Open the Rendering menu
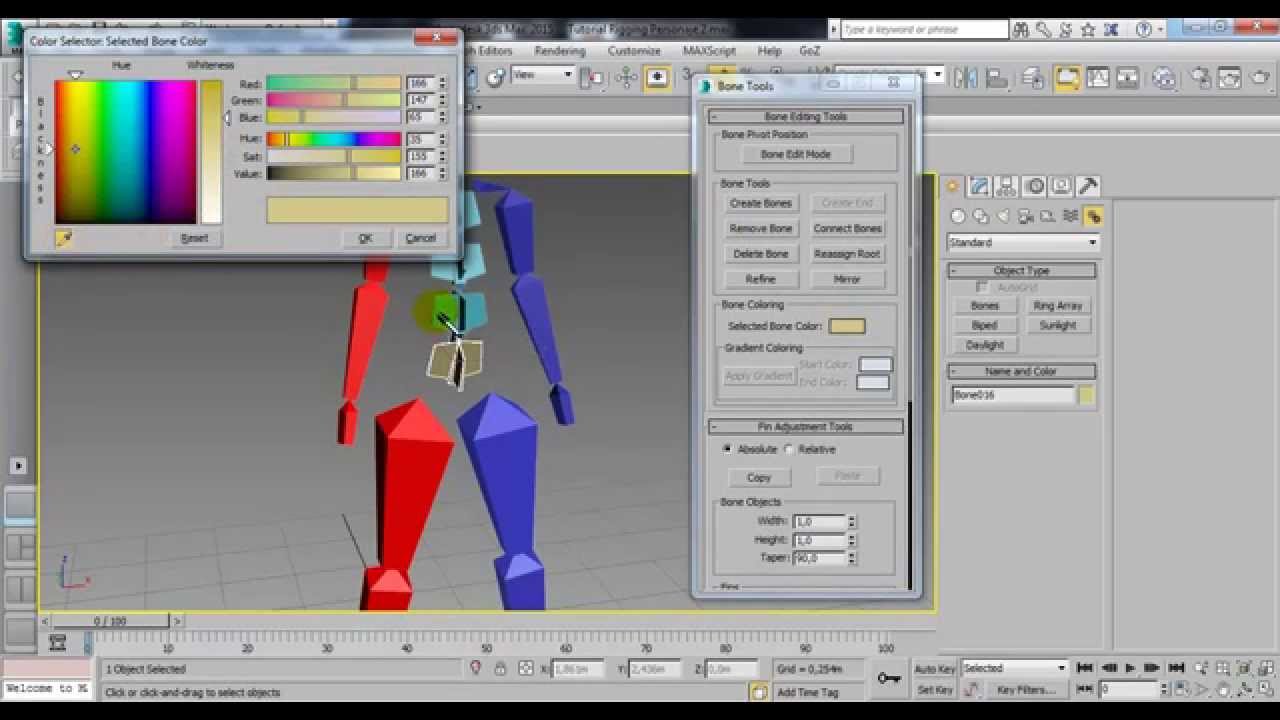The height and width of the screenshot is (720, 1280). tap(560, 51)
